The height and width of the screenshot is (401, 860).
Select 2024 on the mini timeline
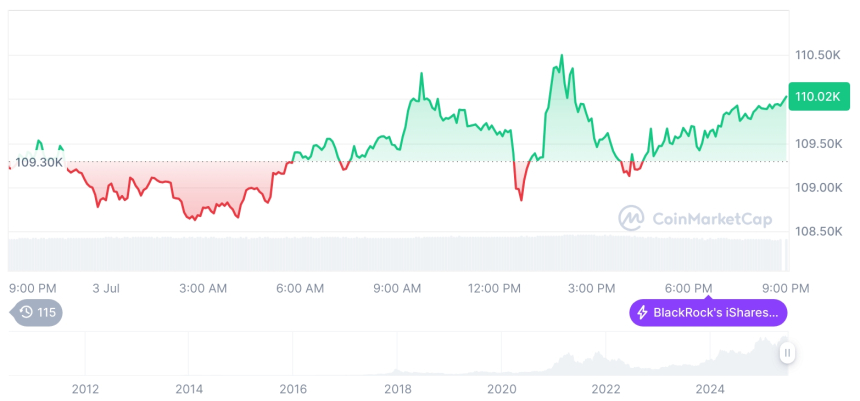click(x=709, y=388)
